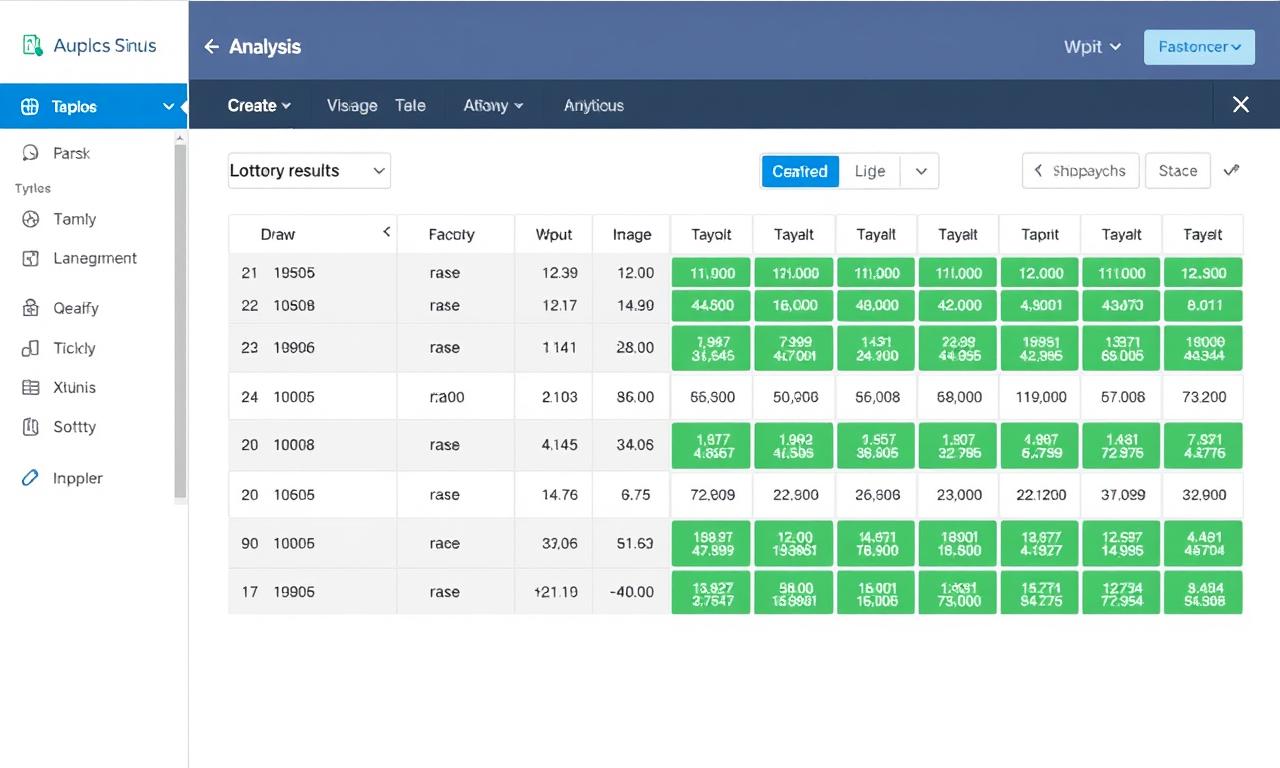The image size is (1280, 768).
Task: Click the Inppler pencil icon
Action: click(30, 478)
